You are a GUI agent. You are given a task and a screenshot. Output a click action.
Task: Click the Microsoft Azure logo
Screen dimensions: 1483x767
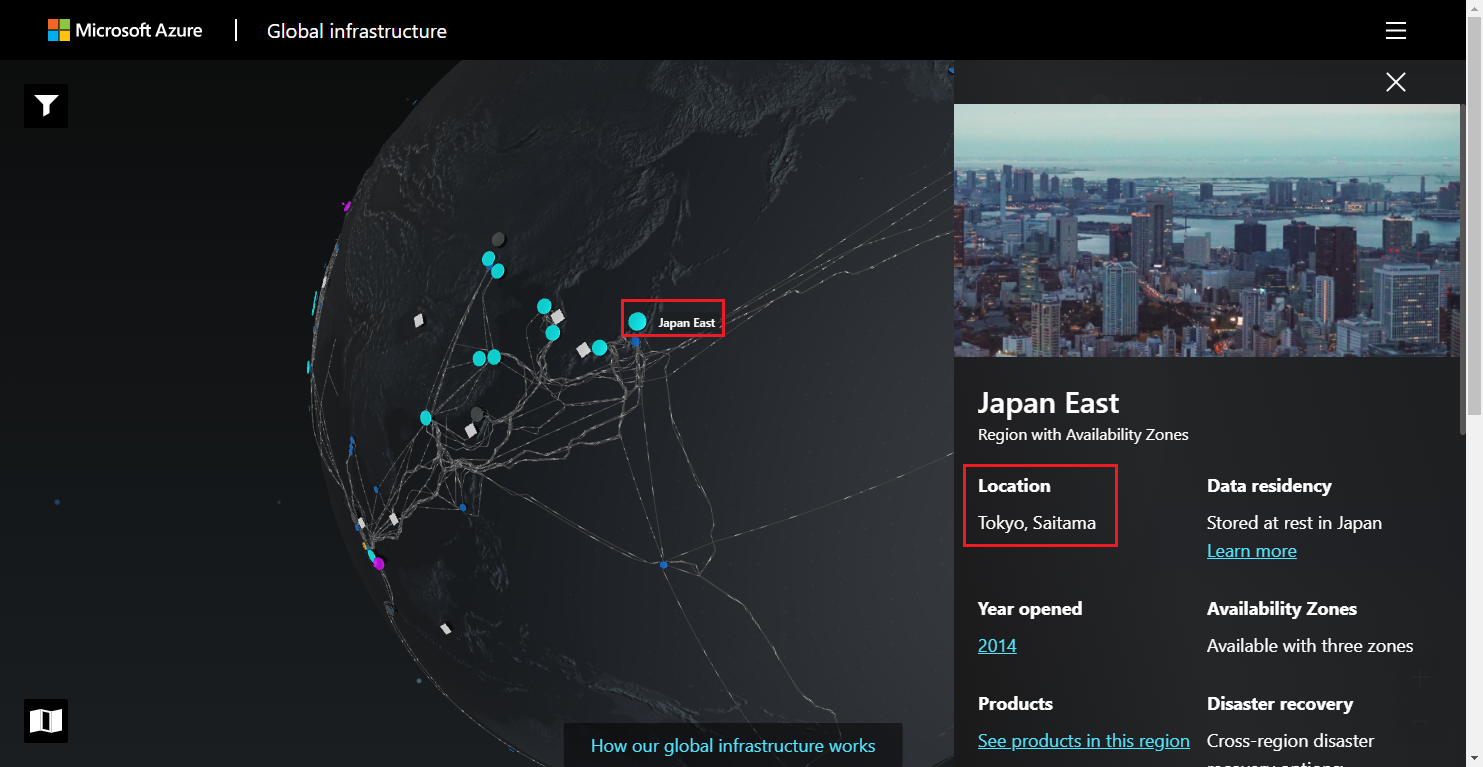(x=125, y=30)
